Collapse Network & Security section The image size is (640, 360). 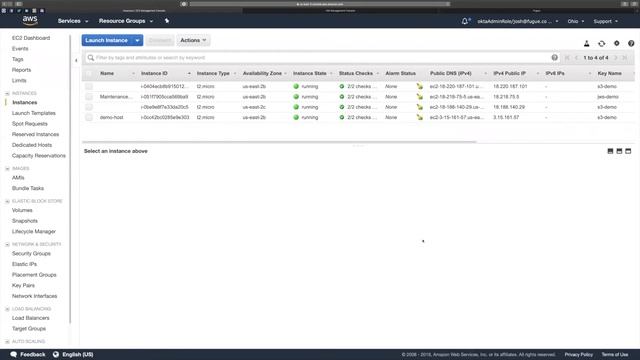(x=7, y=244)
